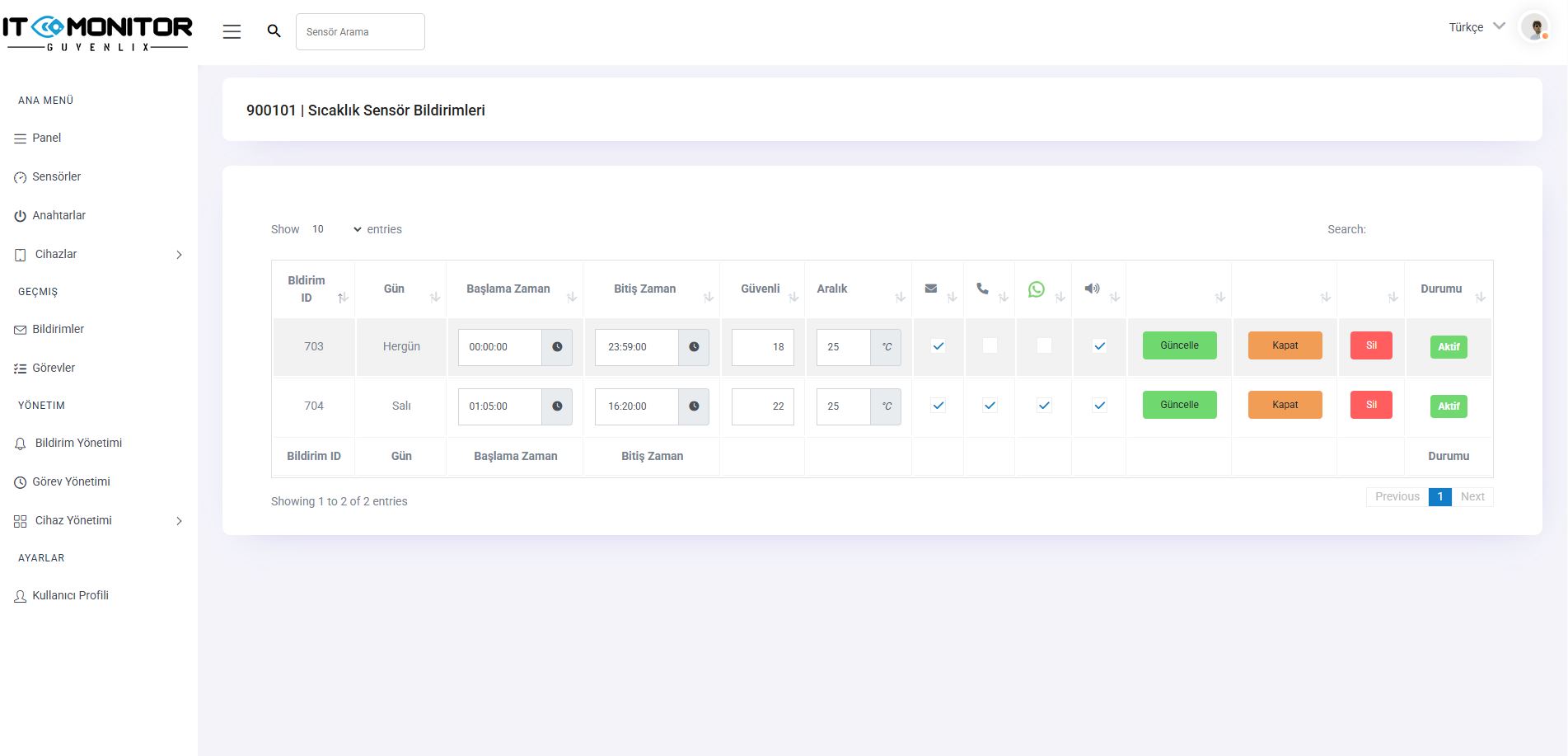Sort by the phone call column
This screenshot has width=1568, height=756.
pyautogui.click(x=982, y=289)
